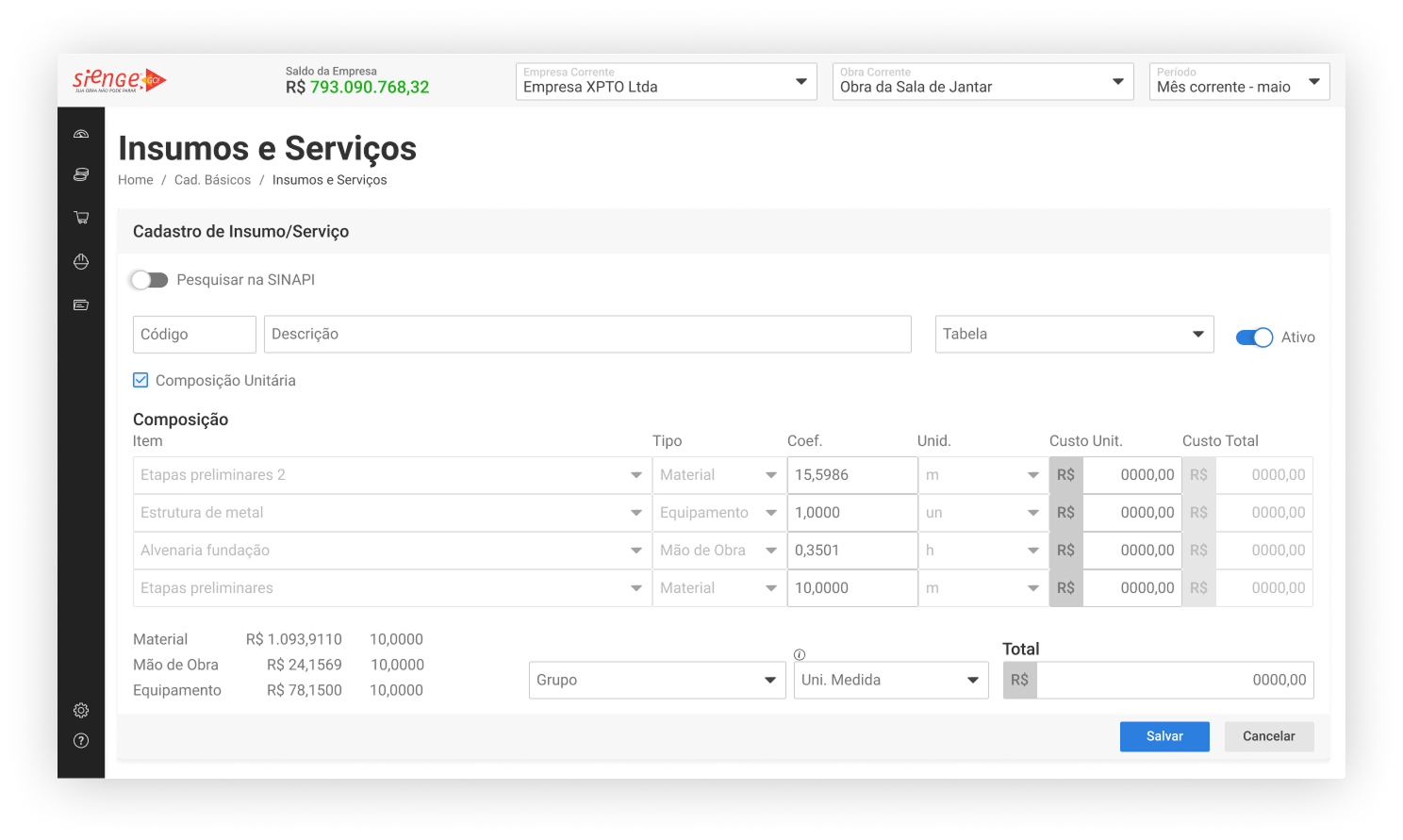
Task: Open the Grupo dropdown
Action: coord(656,680)
